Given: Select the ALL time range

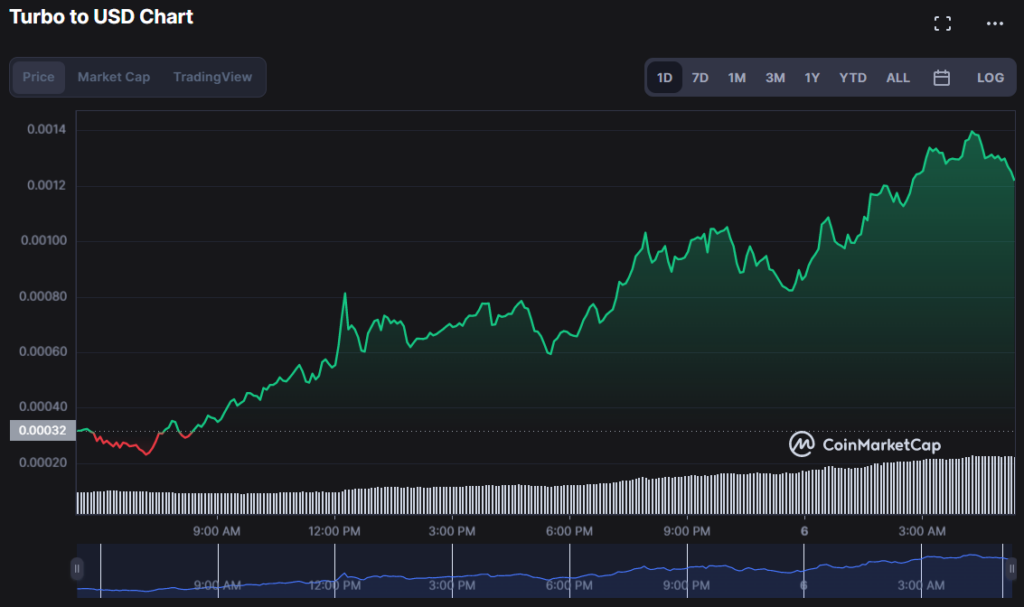Looking at the screenshot, I should coord(898,78).
